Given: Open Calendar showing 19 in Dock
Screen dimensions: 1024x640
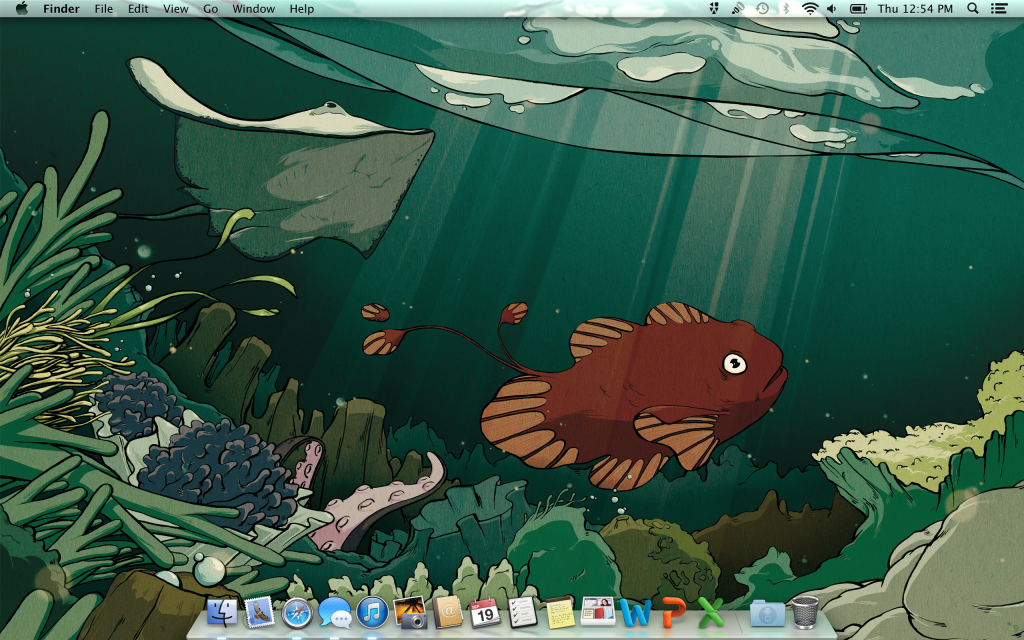Looking at the screenshot, I should [485, 613].
